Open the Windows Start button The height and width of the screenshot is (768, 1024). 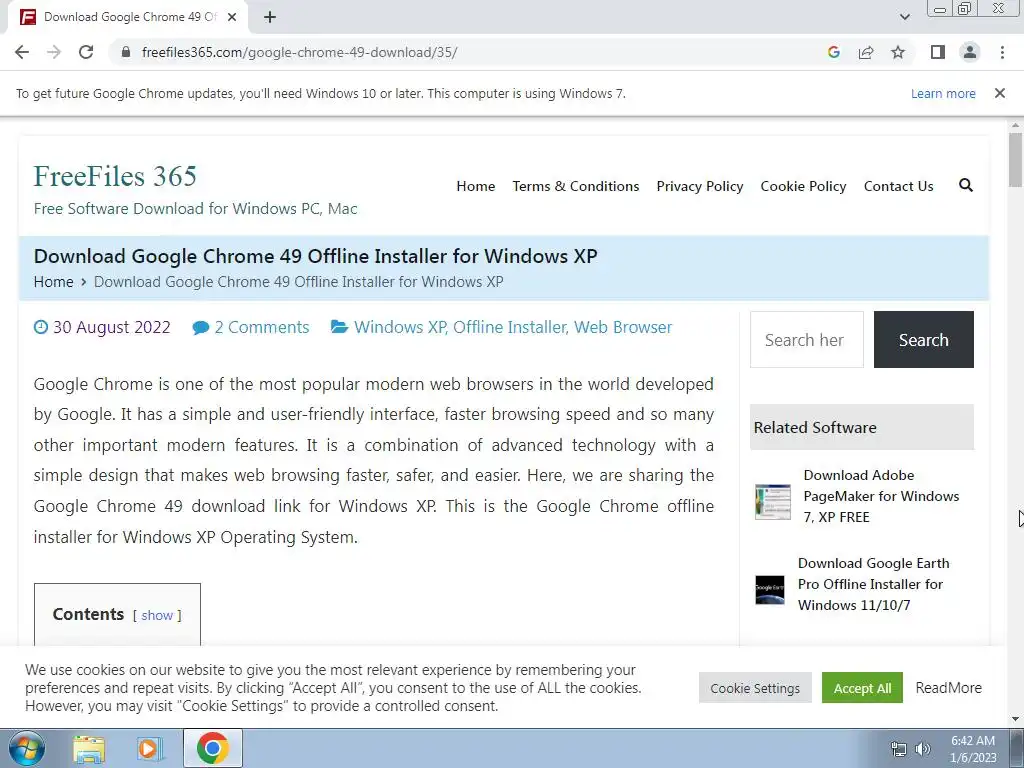(x=27, y=748)
